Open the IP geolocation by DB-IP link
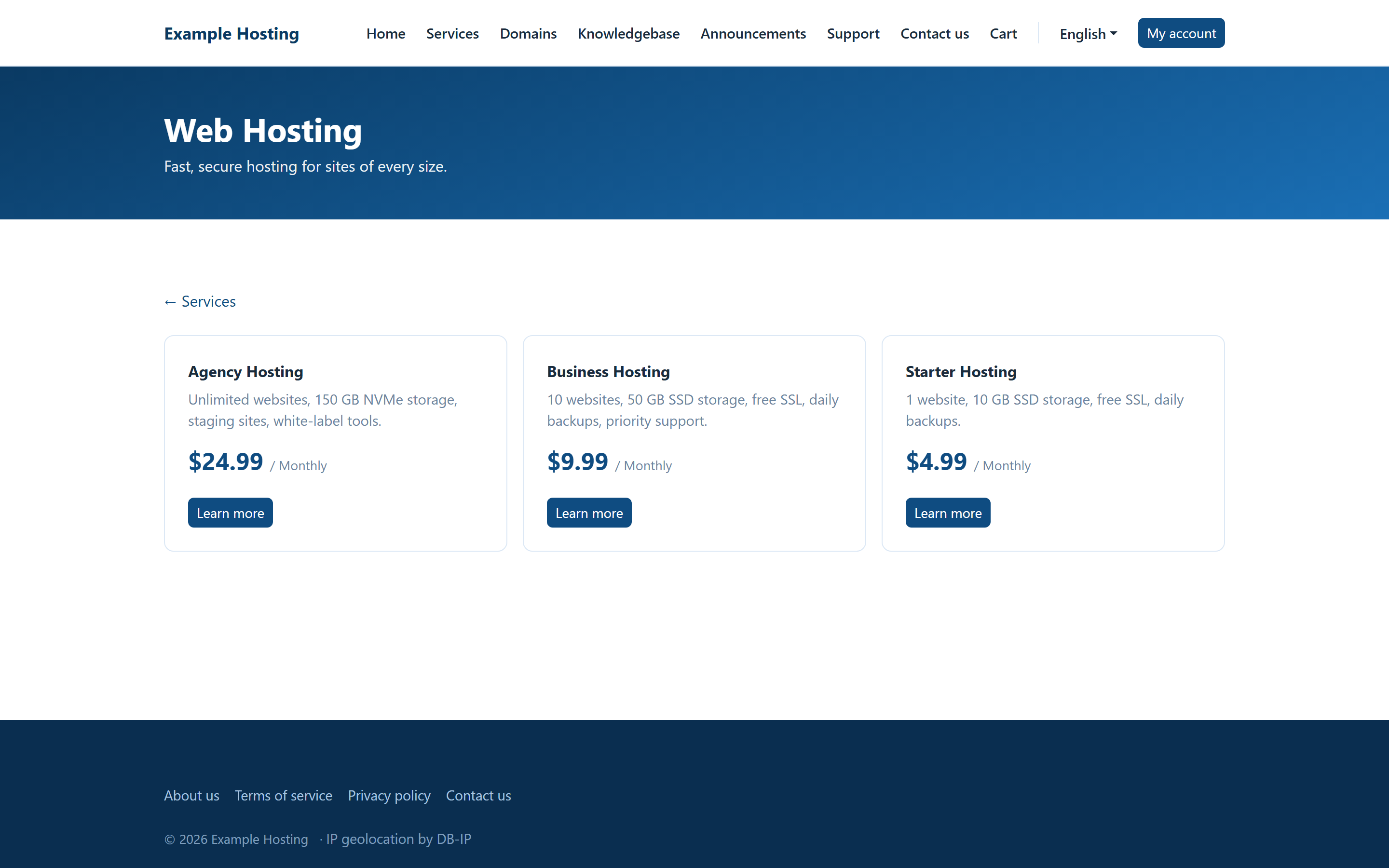Viewport: 1389px width, 868px height. pos(399,839)
